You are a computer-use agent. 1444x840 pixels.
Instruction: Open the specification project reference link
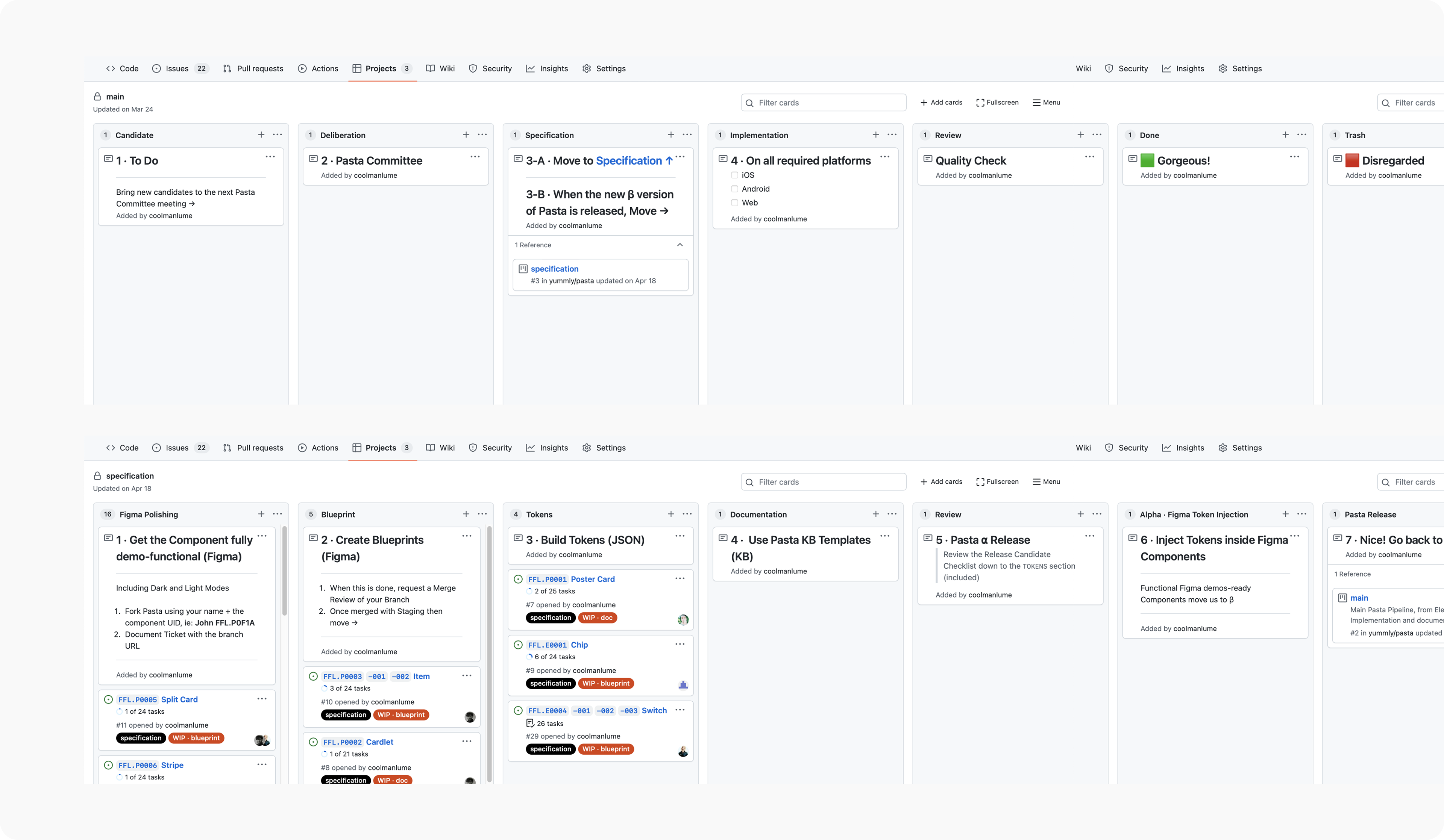(x=554, y=269)
